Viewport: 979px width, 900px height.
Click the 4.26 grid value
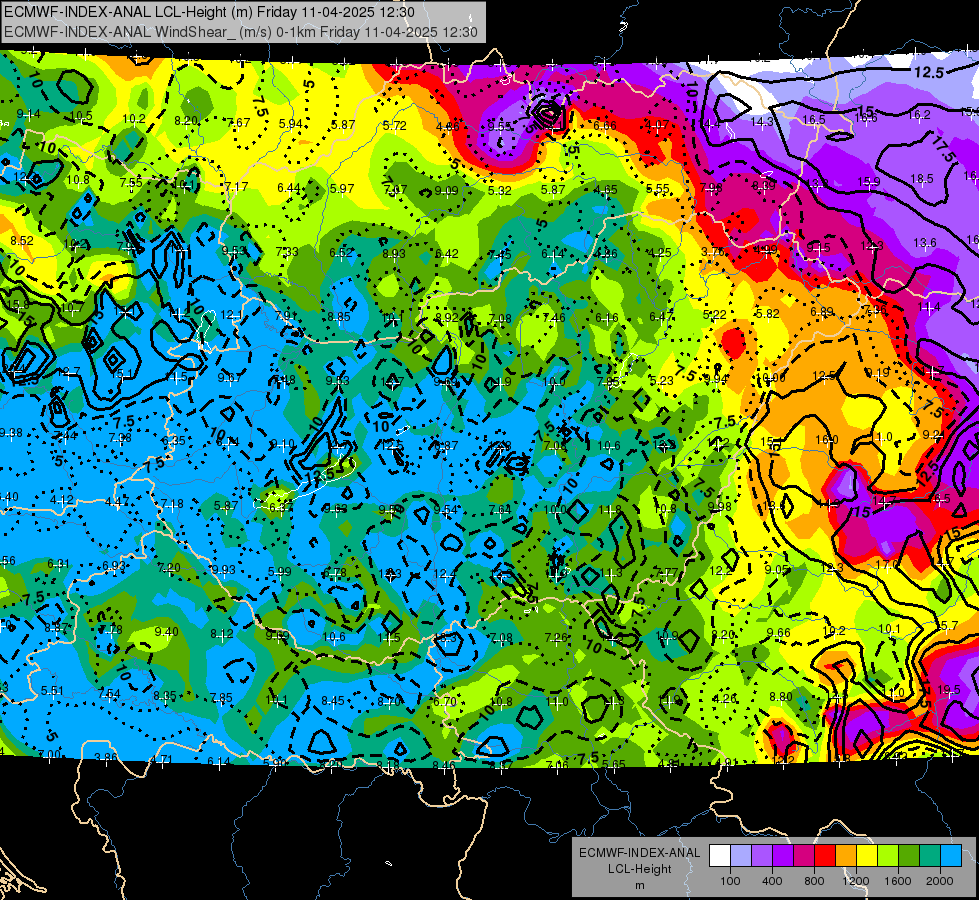[x=725, y=698]
